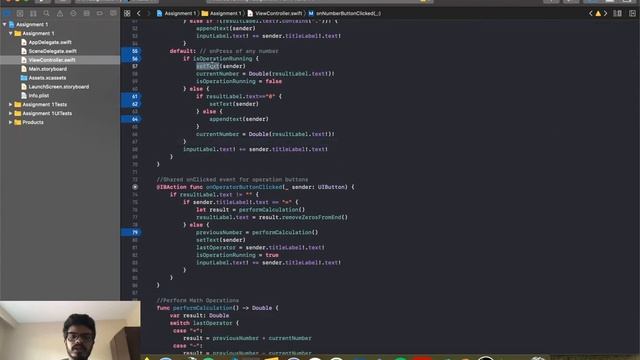Click the yellow warning issue indicator
This screenshot has width=640, height=360.
[598, 13]
